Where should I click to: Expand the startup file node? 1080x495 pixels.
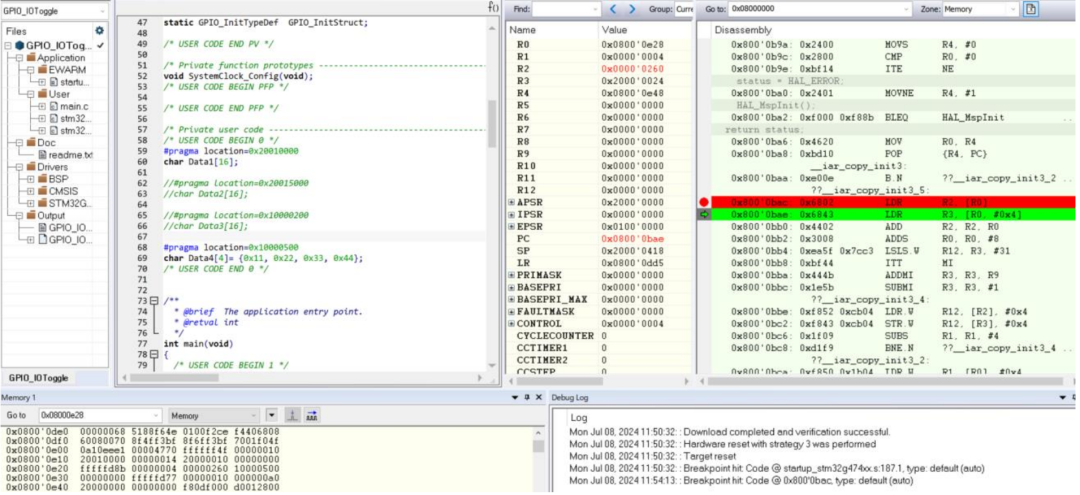click(42, 82)
